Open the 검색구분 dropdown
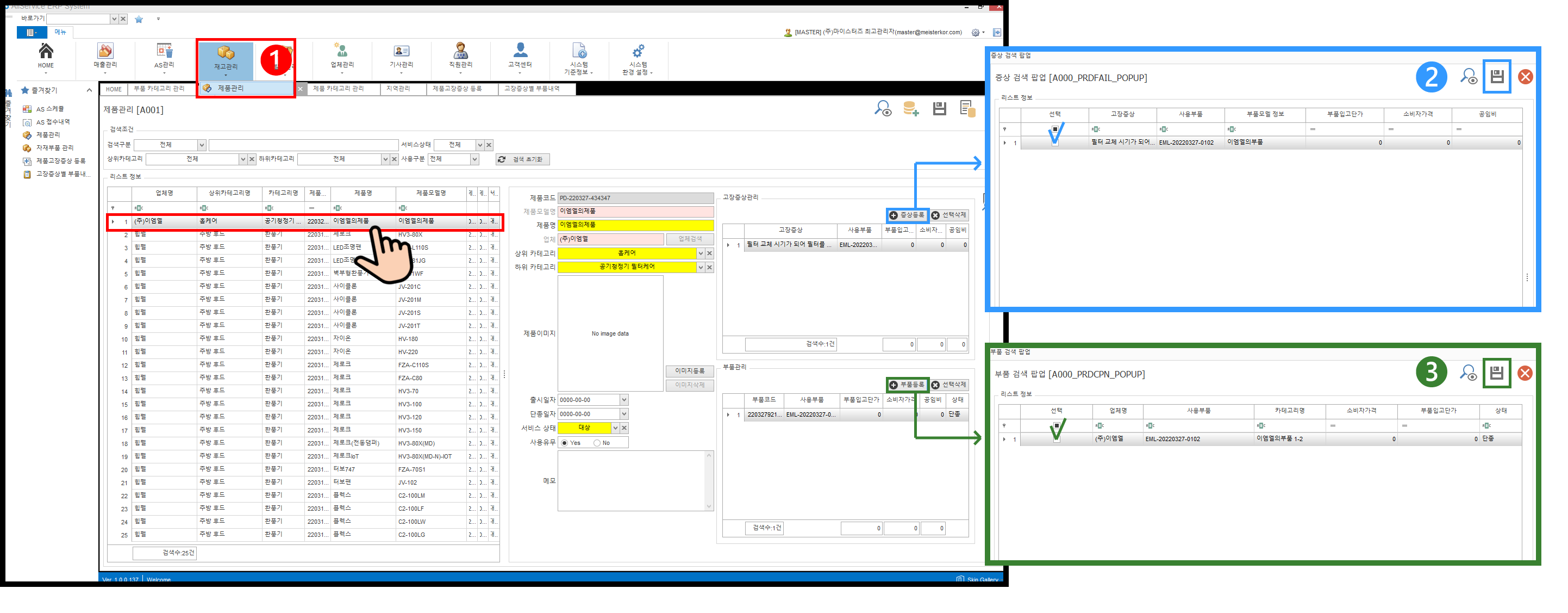 [x=202, y=145]
